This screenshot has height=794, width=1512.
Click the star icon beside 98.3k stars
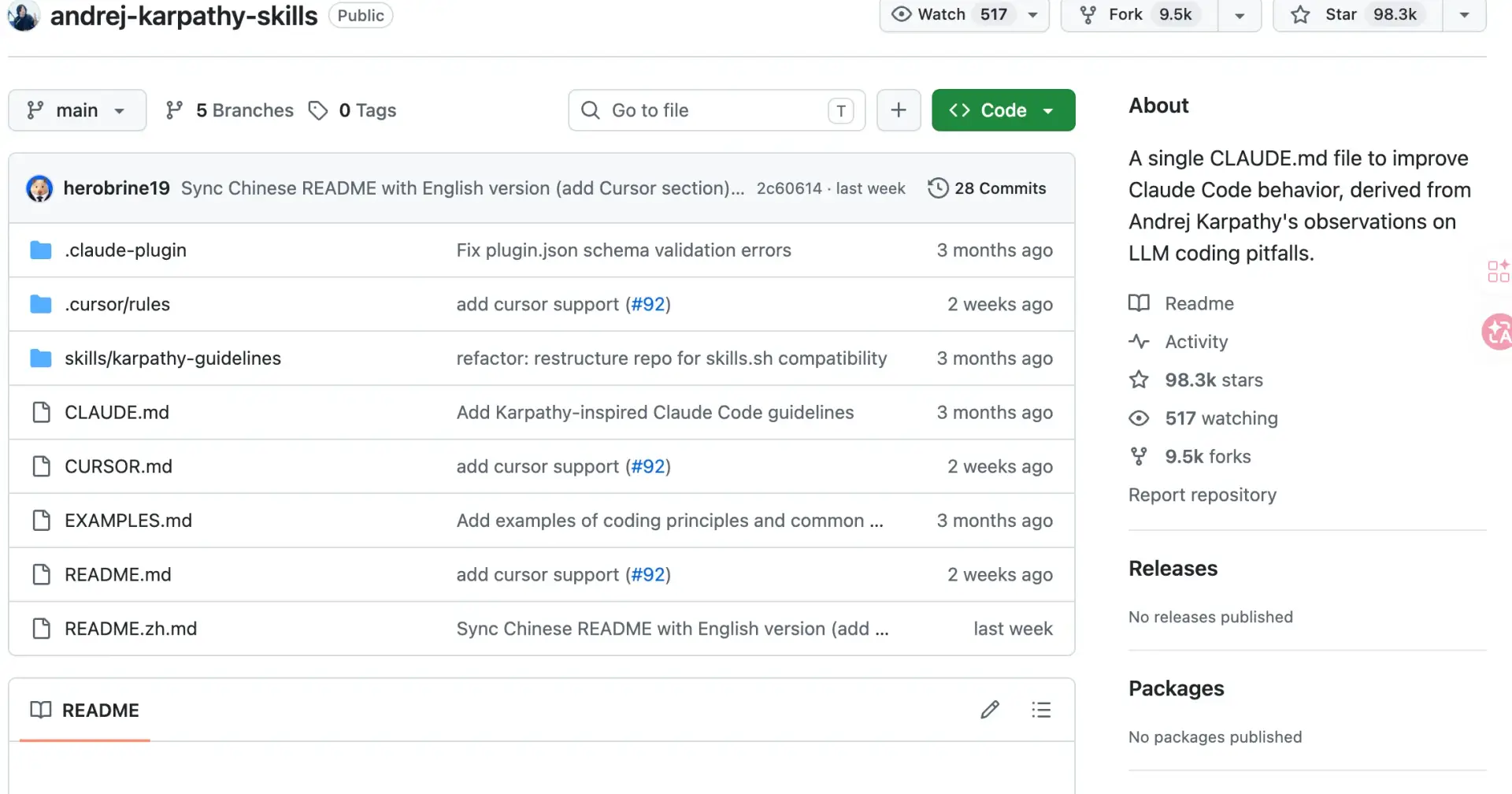(x=1139, y=380)
